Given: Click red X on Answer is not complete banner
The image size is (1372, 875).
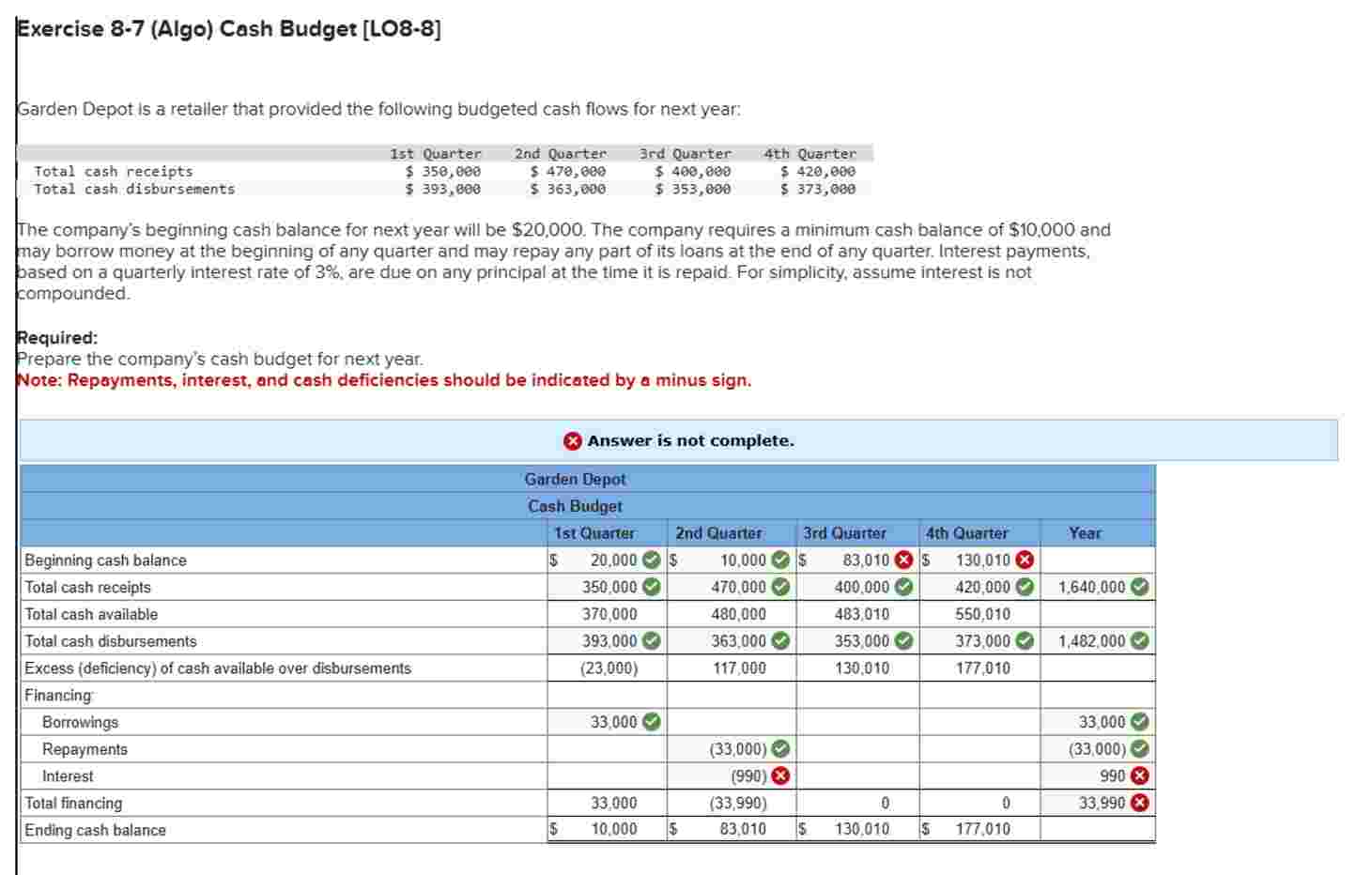Looking at the screenshot, I should click(x=571, y=439).
